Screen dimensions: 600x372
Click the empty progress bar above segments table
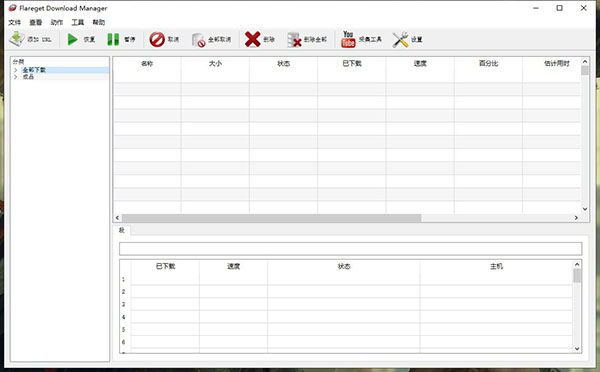click(x=351, y=249)
